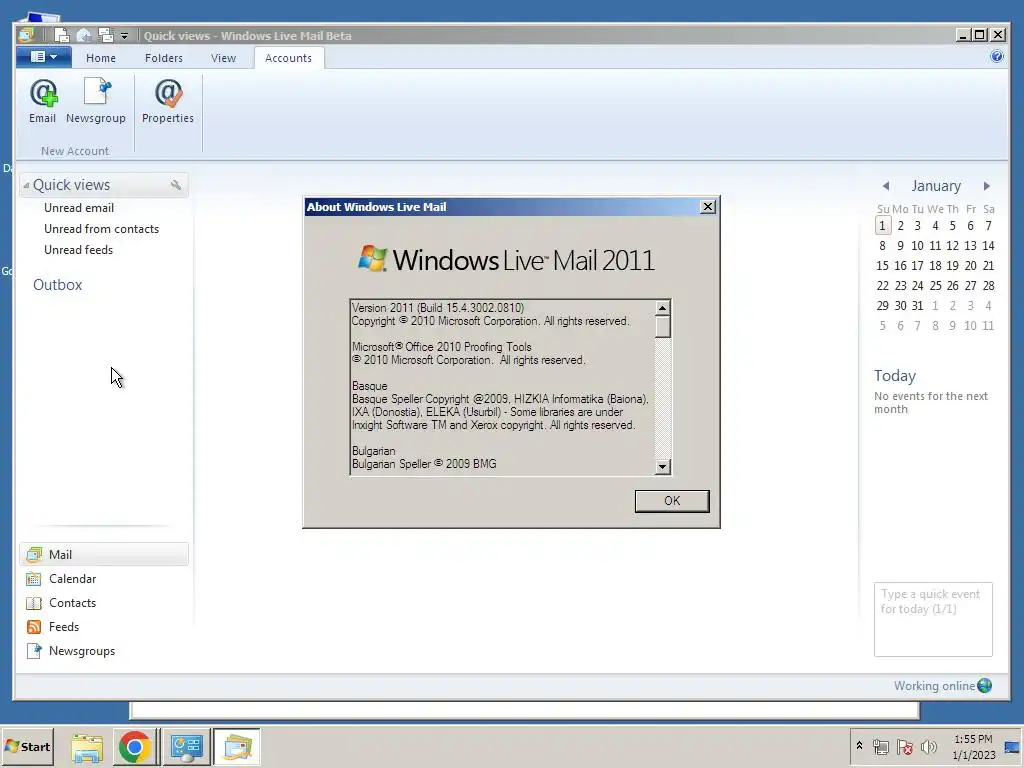Click the Working online status globe icon
1024x768 pixels.
coord(985,686)
